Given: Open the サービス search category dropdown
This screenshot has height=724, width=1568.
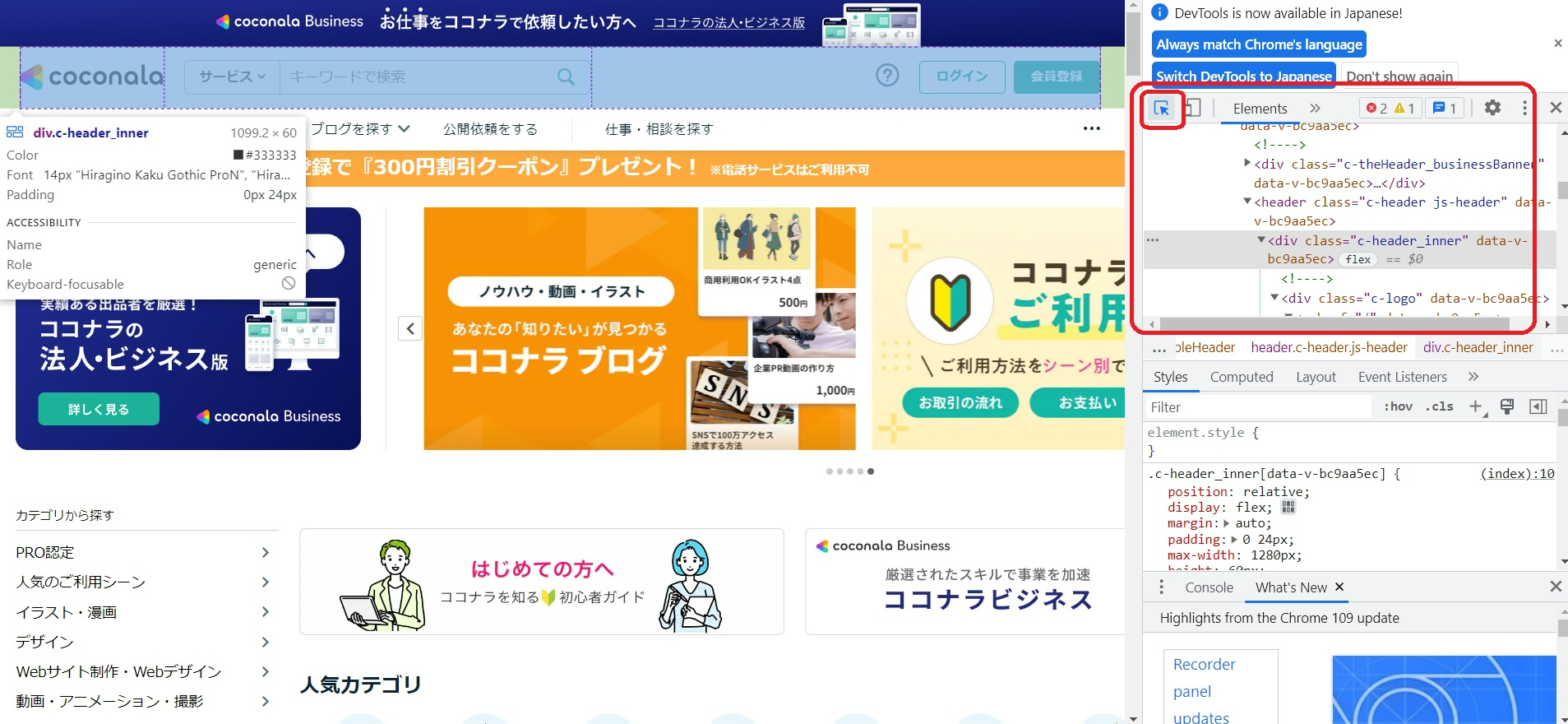Looking at the screenshot, I should pyautogui.click(x=233, y=77).
